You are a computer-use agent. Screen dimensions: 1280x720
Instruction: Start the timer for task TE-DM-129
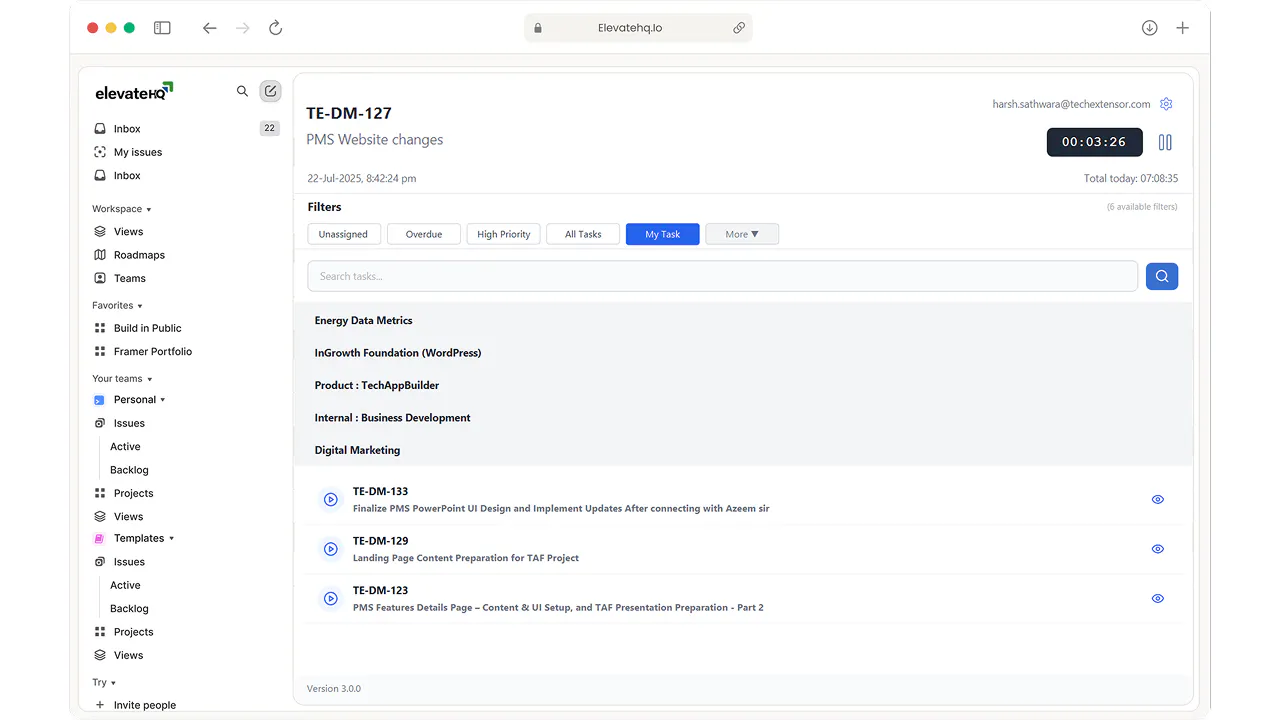tap(331, 549)
